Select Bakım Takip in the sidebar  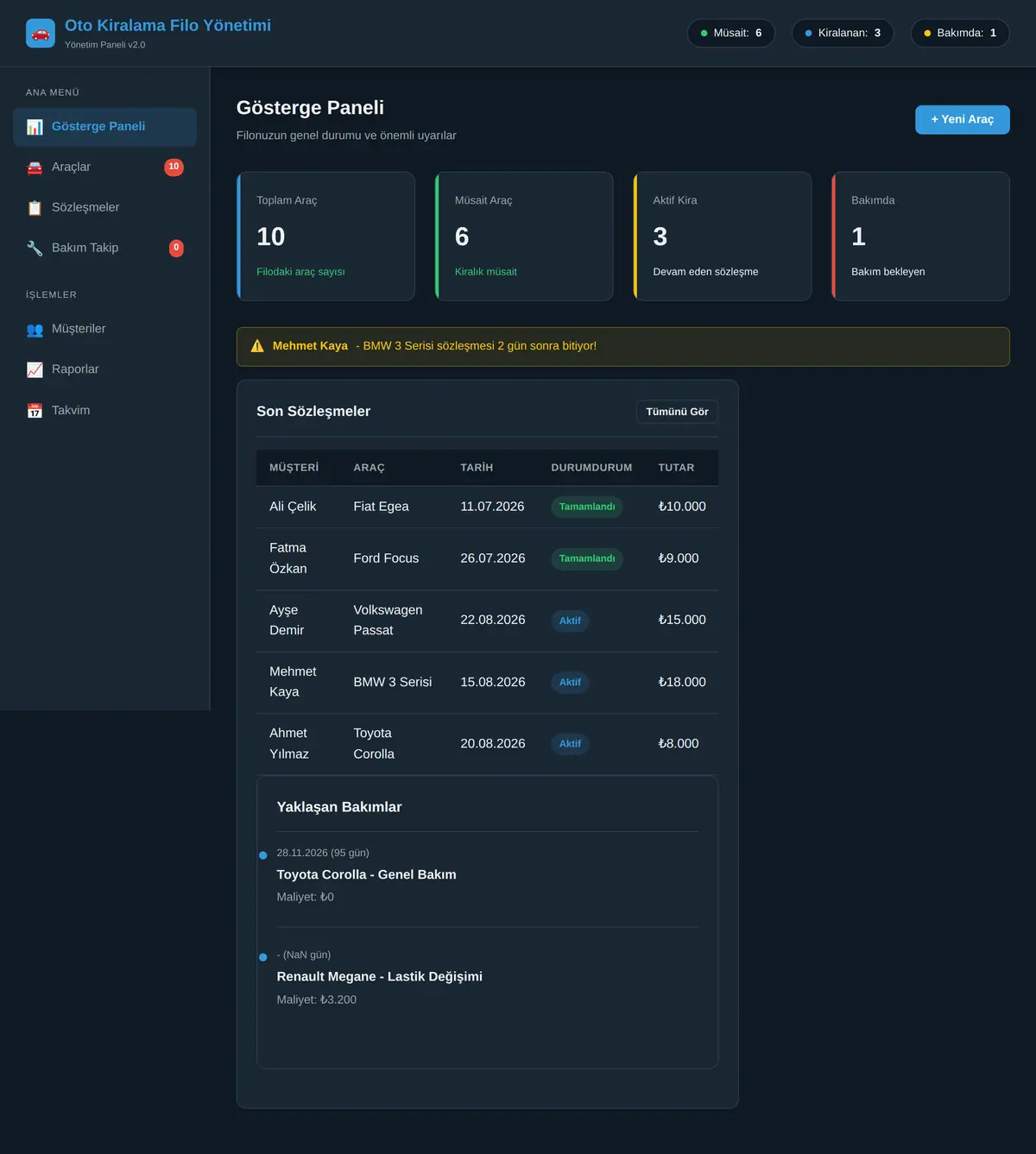(x=104, y=249)
